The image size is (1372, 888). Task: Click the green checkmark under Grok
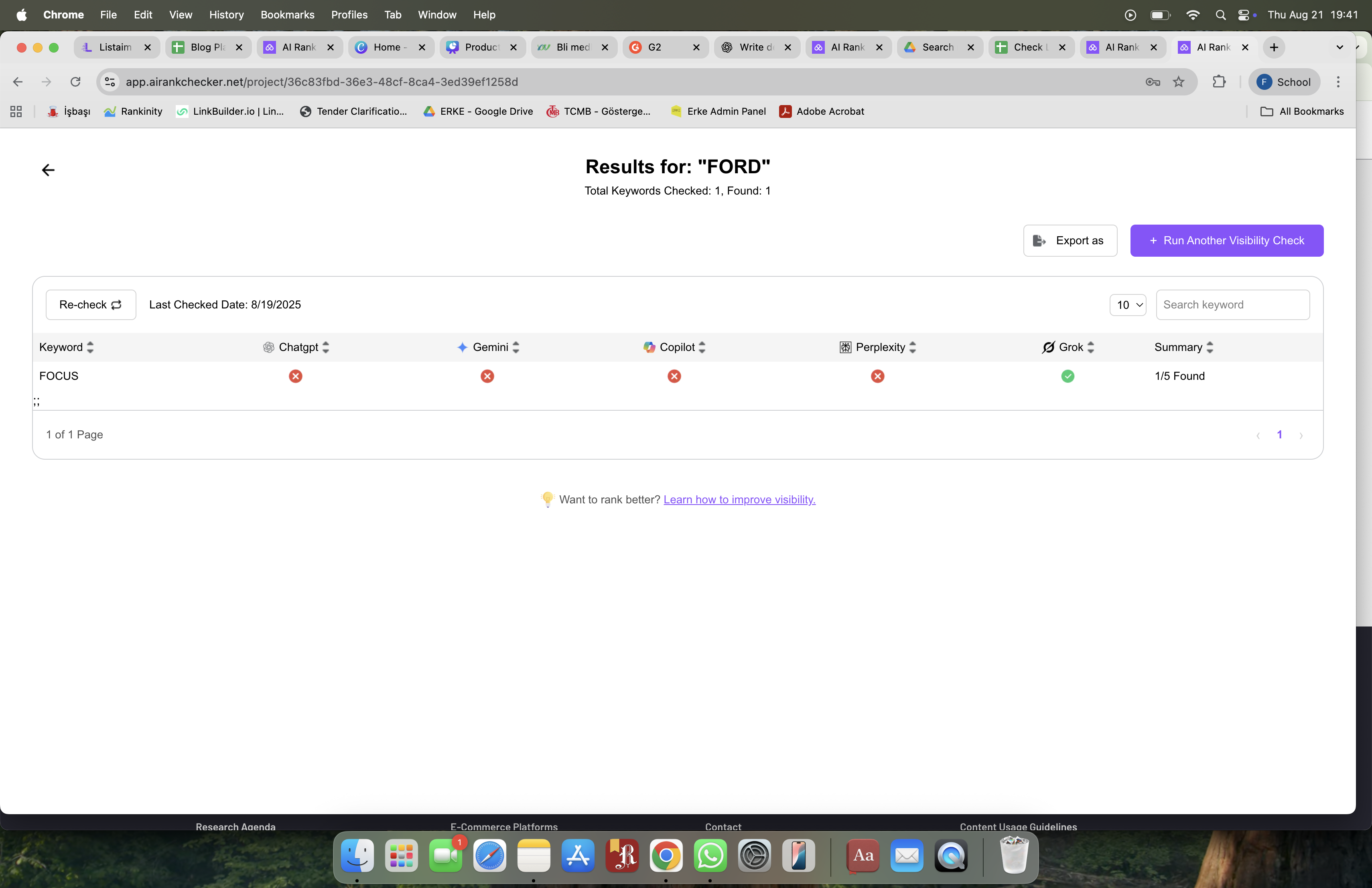pos(1068,376)
